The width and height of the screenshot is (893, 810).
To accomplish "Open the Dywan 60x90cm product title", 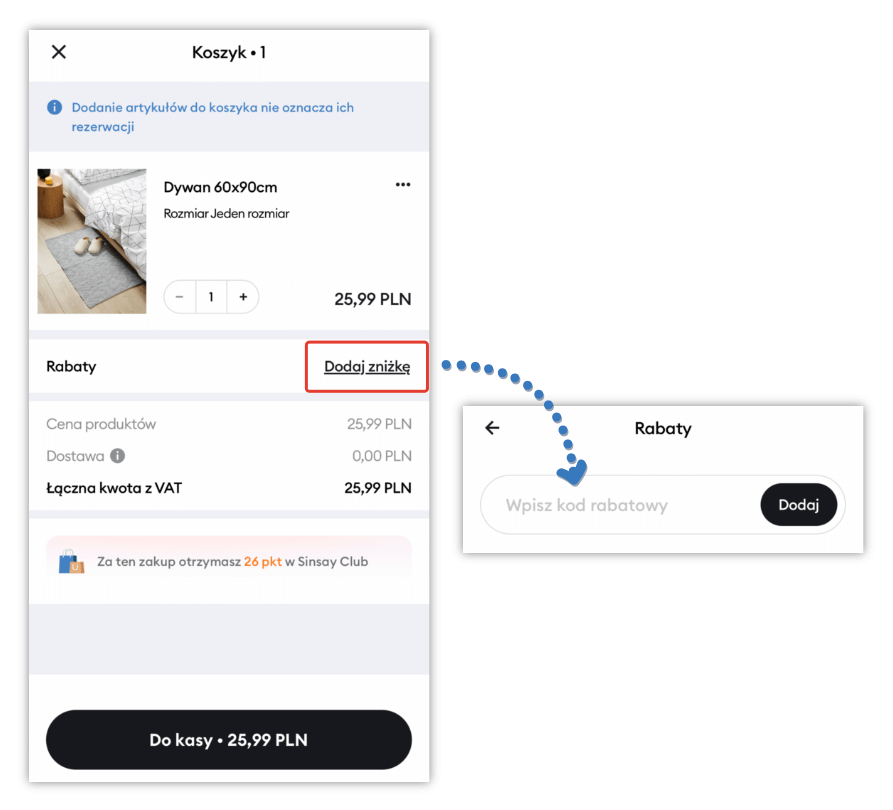I will [220, 187].
